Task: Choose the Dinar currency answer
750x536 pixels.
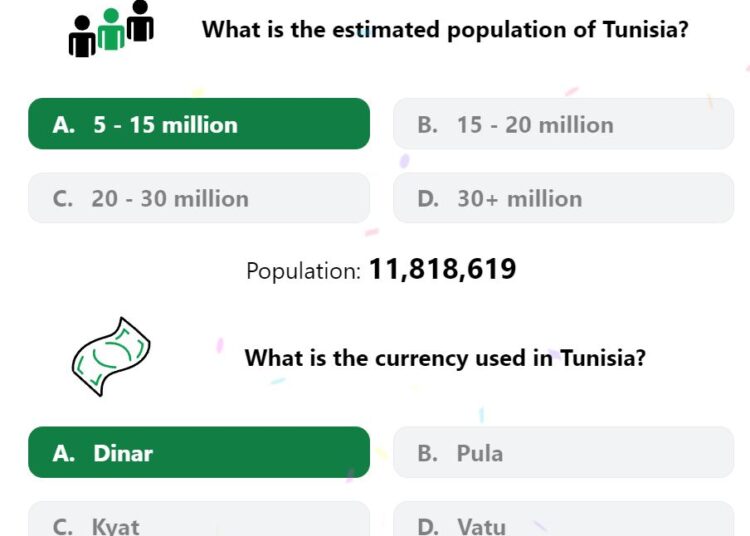Action: tap(199, 452)
